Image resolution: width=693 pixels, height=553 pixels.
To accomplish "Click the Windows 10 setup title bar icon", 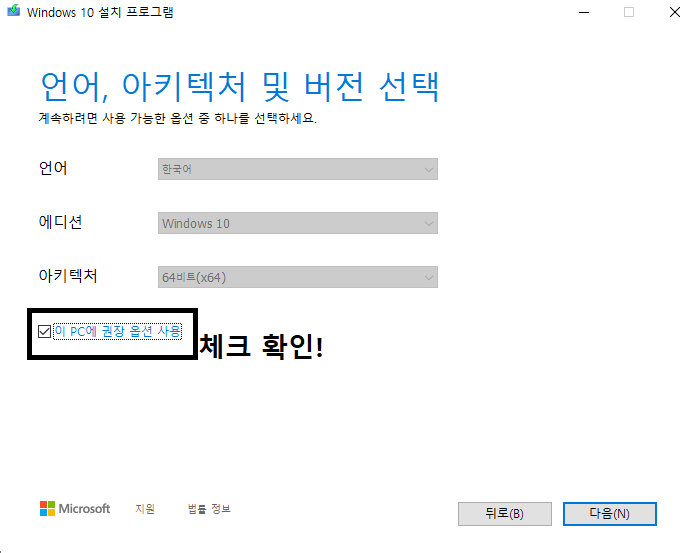I will (x=13, y=11).
